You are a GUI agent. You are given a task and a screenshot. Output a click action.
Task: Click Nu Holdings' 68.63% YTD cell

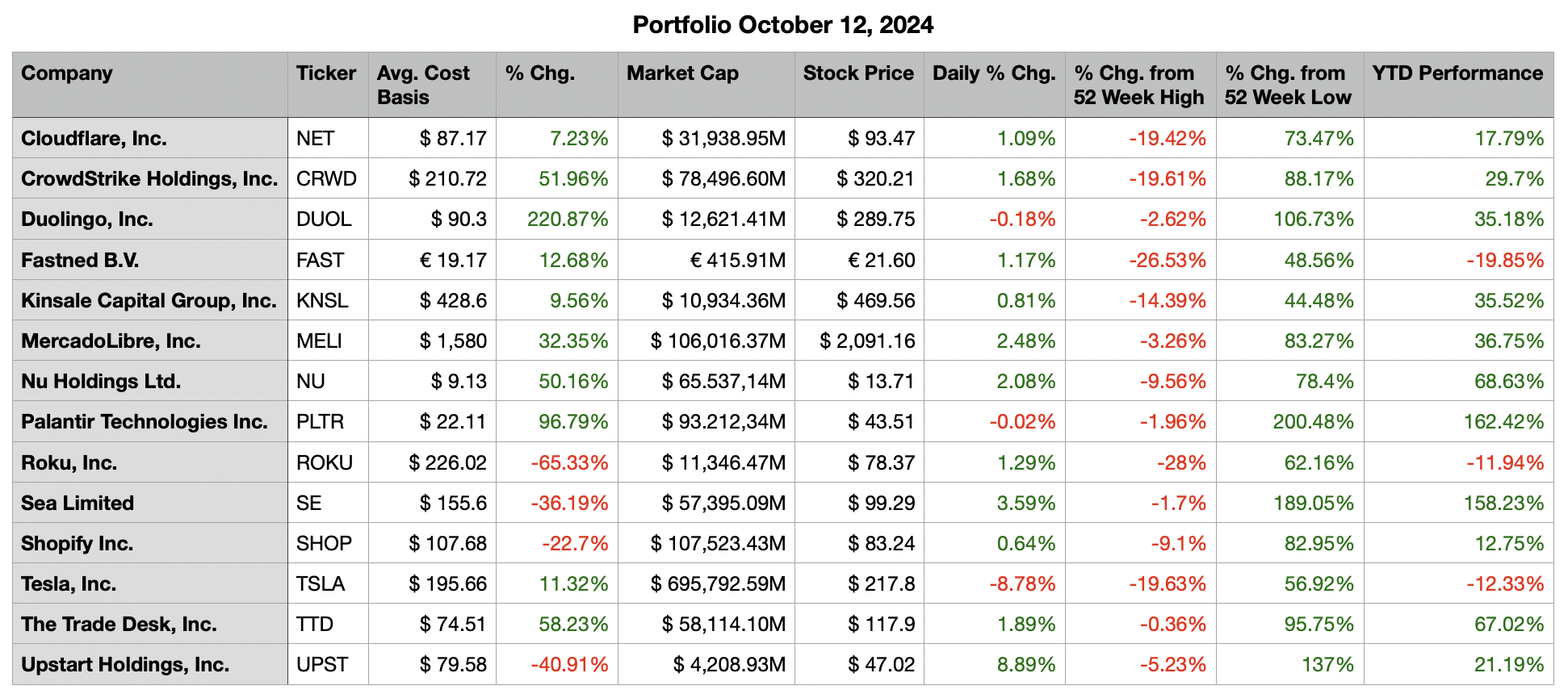point(1508,381)
